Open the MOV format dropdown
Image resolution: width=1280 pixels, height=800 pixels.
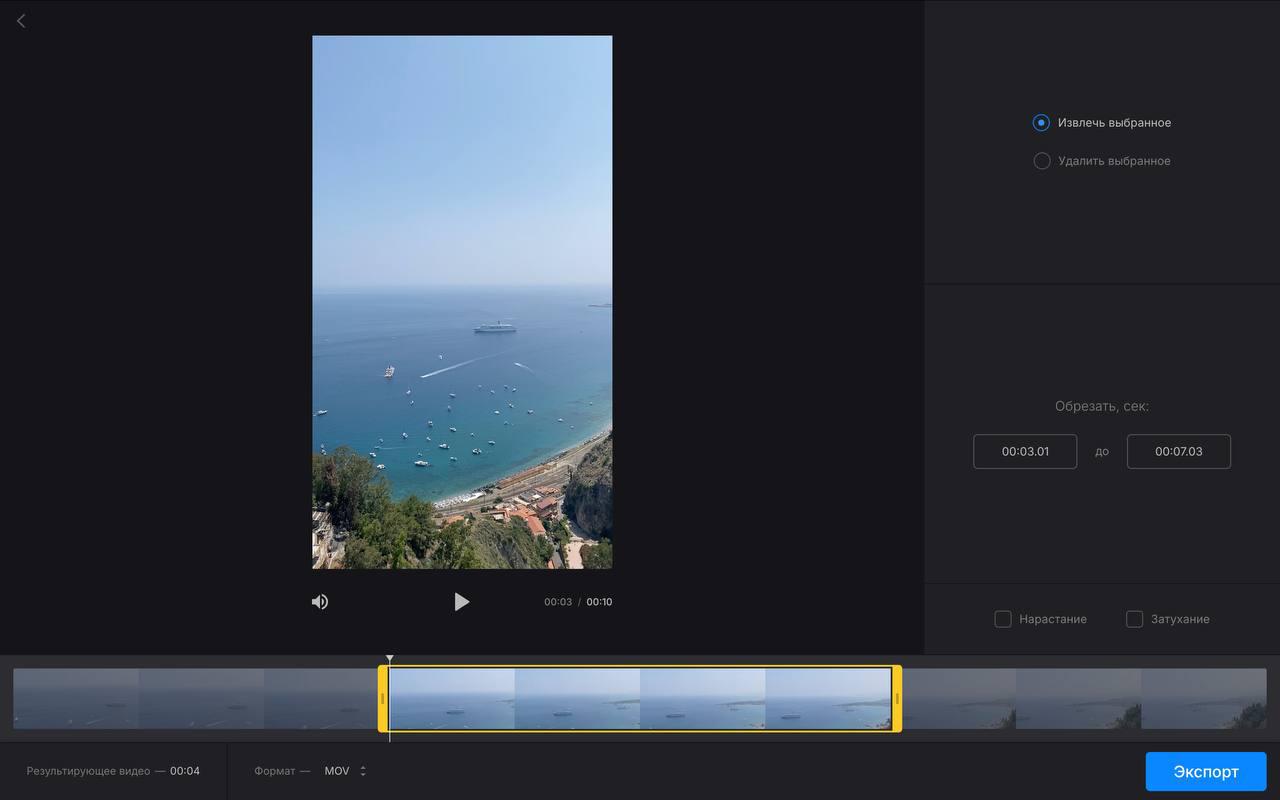[337, 771]
